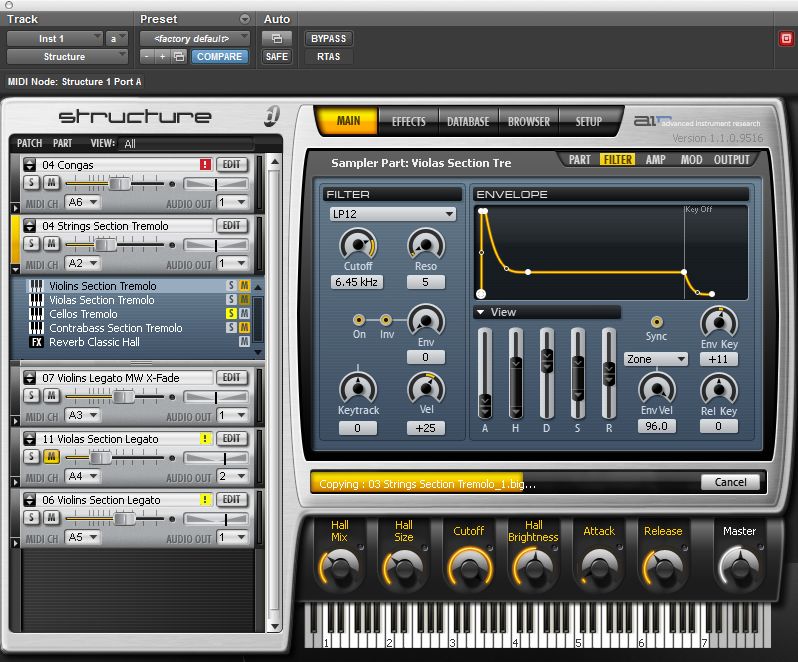Click the patch menu icon of 04 Congas
Viewport: 798px width, 662px height.
[x=30, y=165]
